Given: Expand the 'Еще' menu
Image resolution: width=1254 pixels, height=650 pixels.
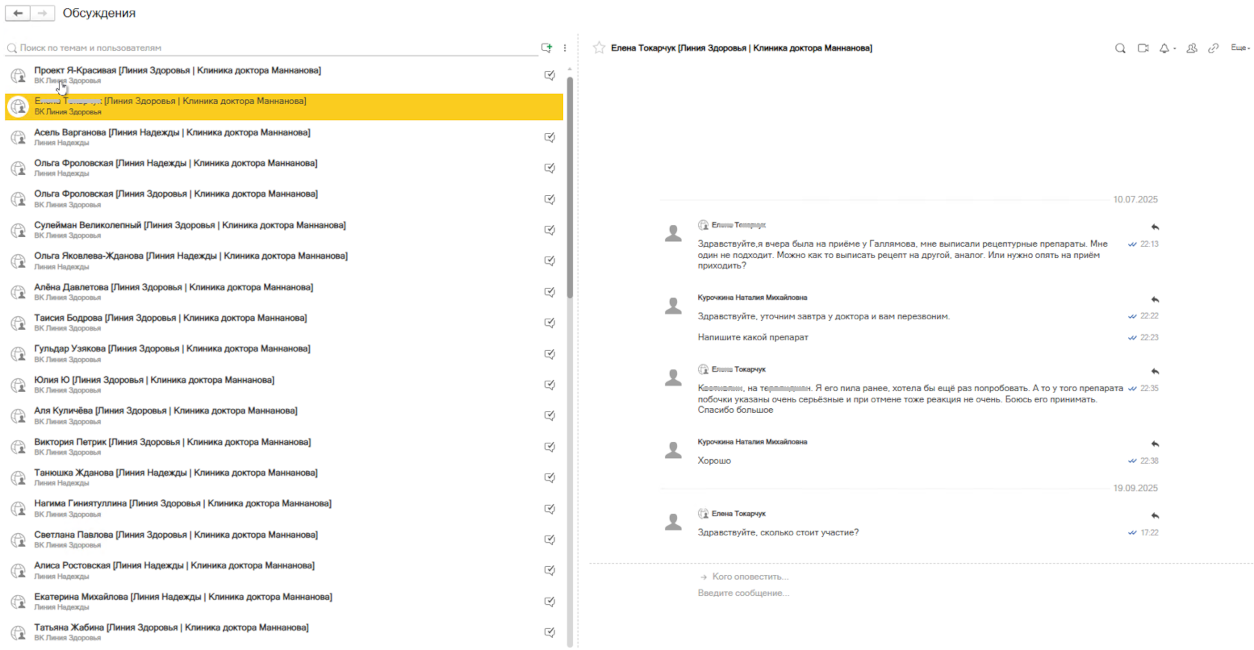Looking at the screenshot, I should pos(1240,48).
